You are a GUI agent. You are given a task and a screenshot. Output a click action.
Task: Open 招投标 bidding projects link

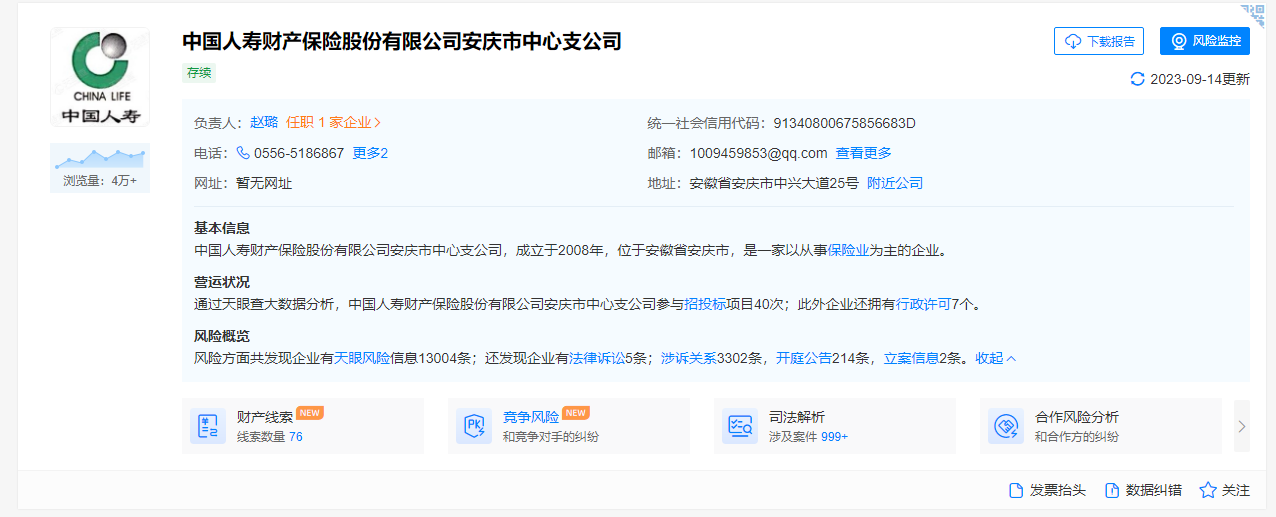[705, 304]
